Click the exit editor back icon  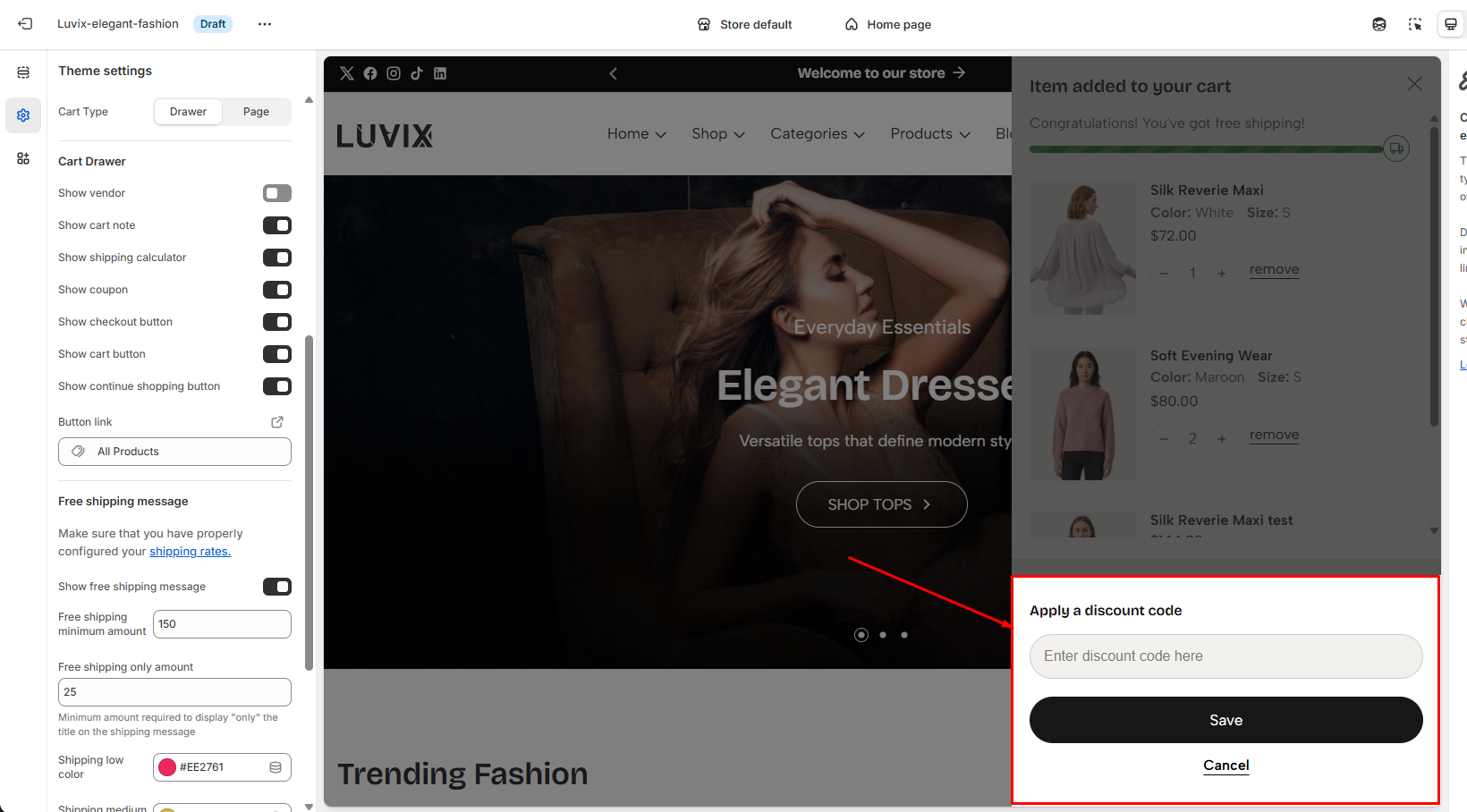(x=25, y=24)
